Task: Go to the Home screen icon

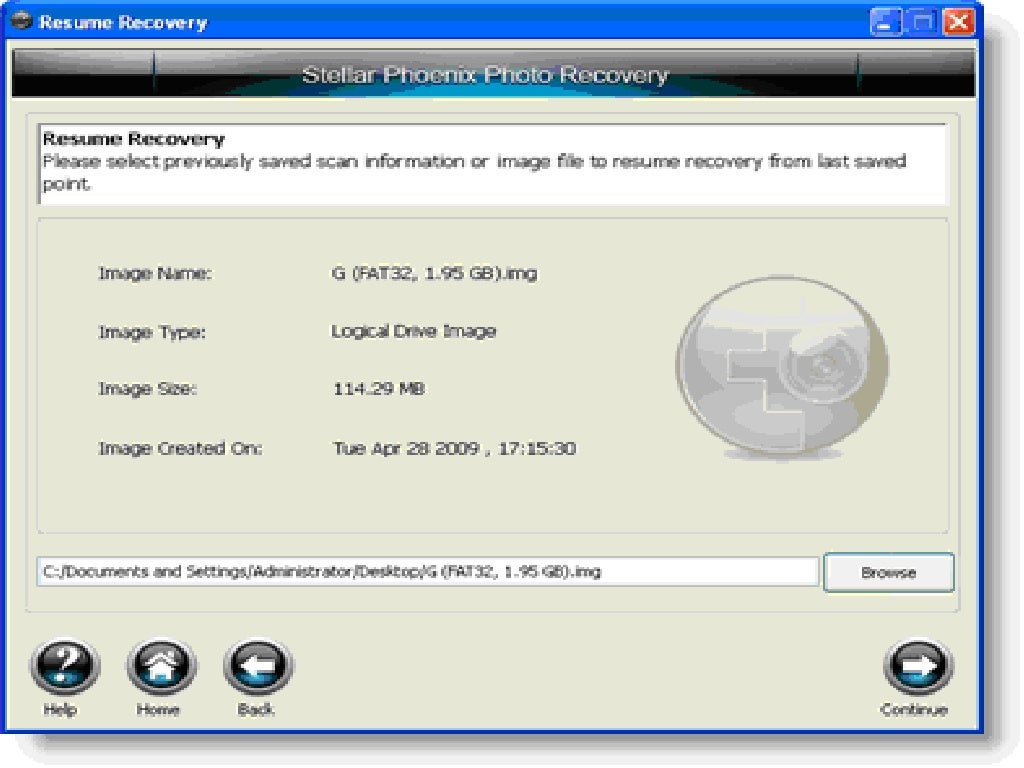Action: coord(161,666)
